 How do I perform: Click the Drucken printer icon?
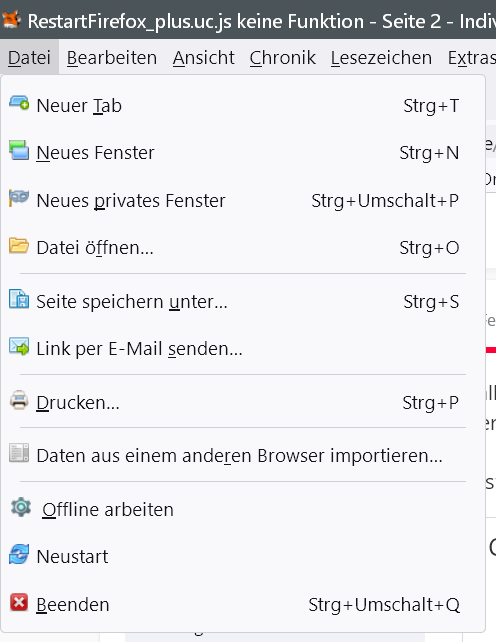(x=19, y=400)
